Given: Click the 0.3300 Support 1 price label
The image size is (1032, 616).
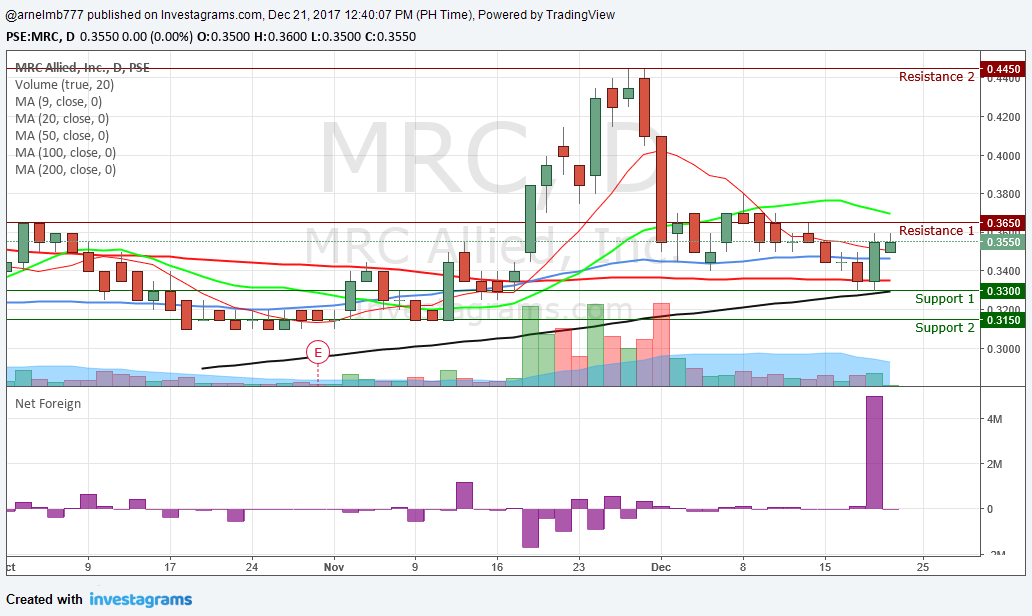Looking at the screenshot, I should point(1003,291).
